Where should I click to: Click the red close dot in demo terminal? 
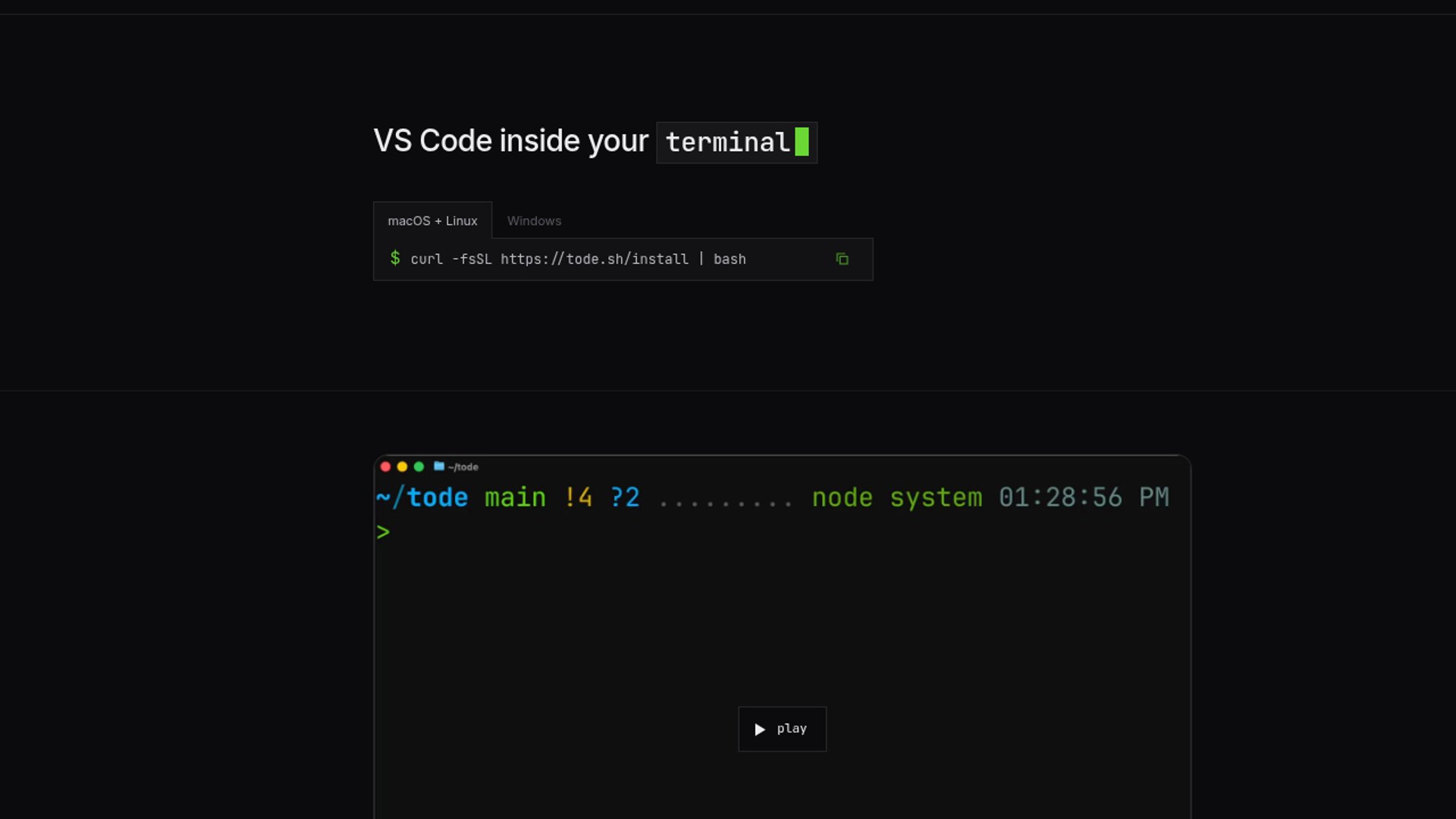click(385, 466)
